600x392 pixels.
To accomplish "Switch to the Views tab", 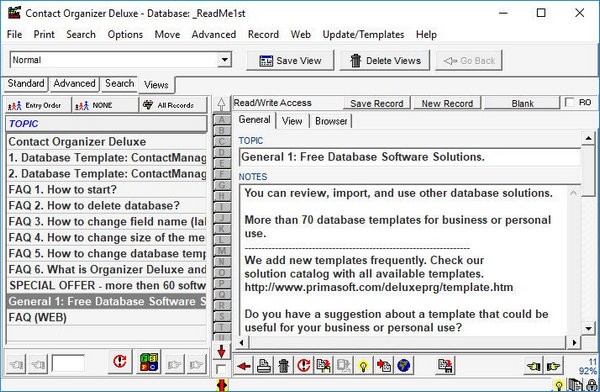I will tap(156, 85).
